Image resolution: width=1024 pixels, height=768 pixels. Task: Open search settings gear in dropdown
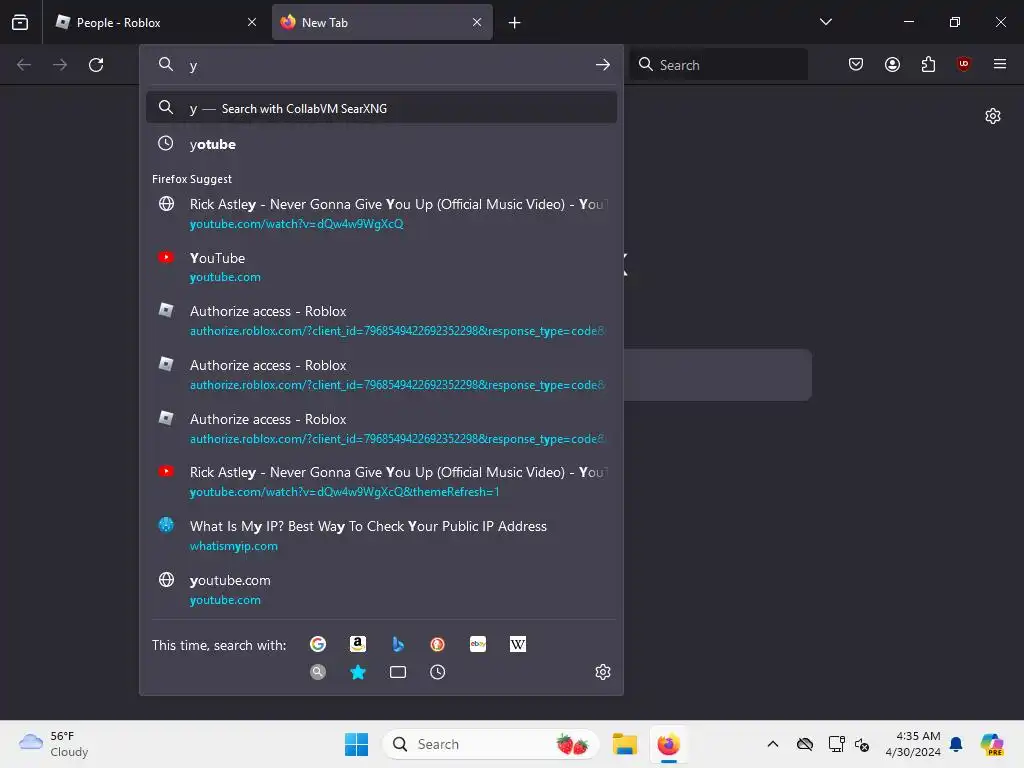click(x=603, y=672)
